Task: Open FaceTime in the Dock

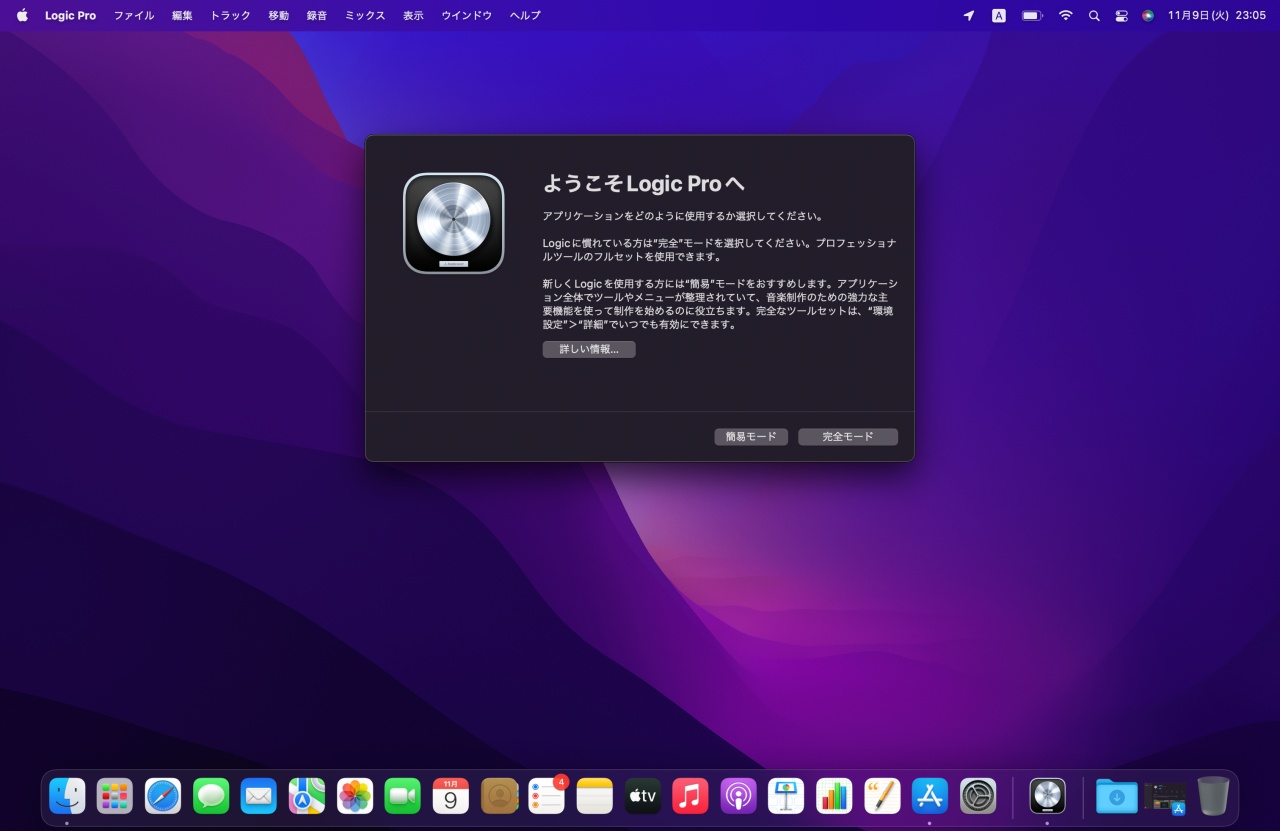Action: pyautogui.click(x=403, y=796)
